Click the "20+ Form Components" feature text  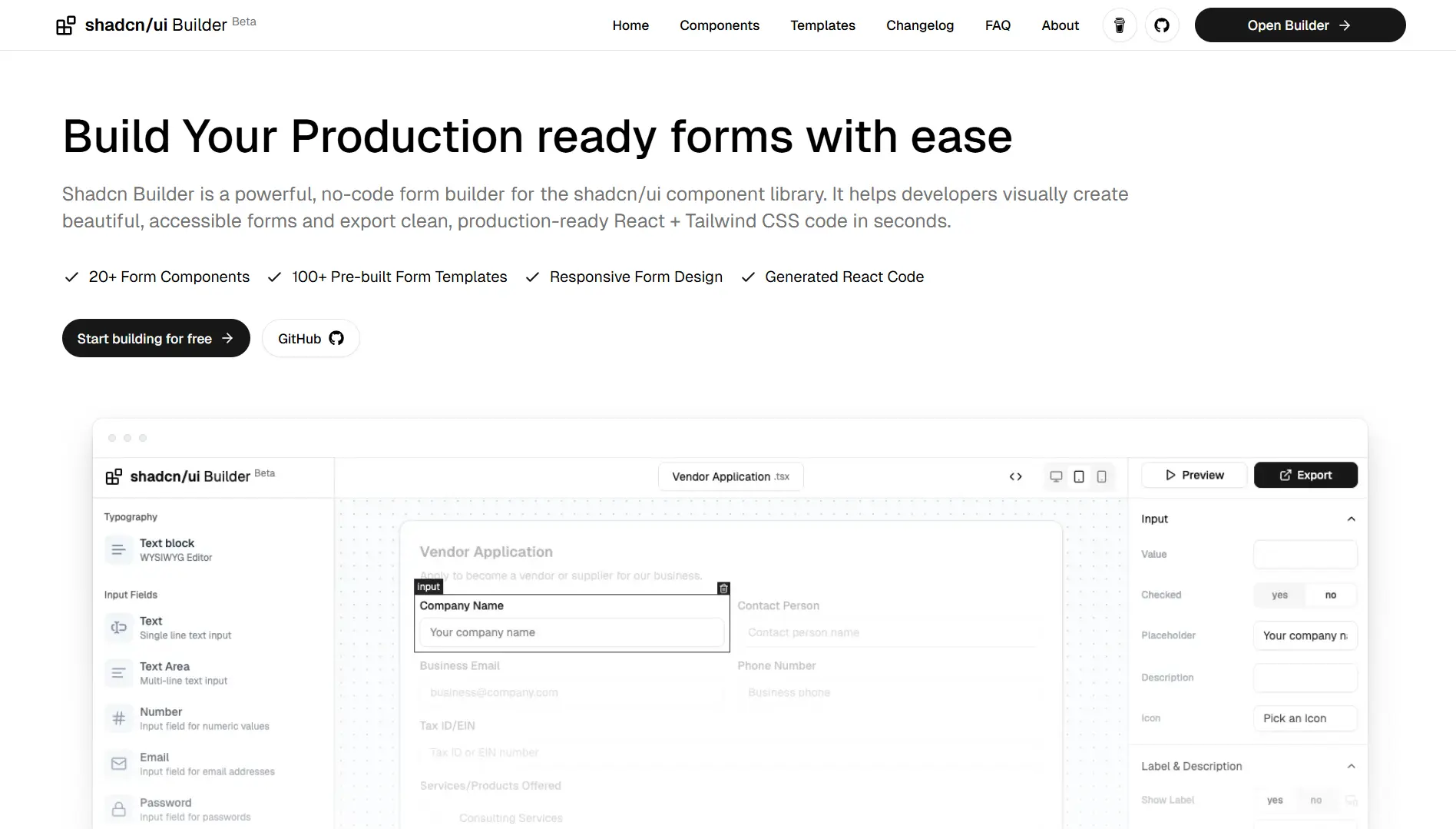(x=169, y=277)
